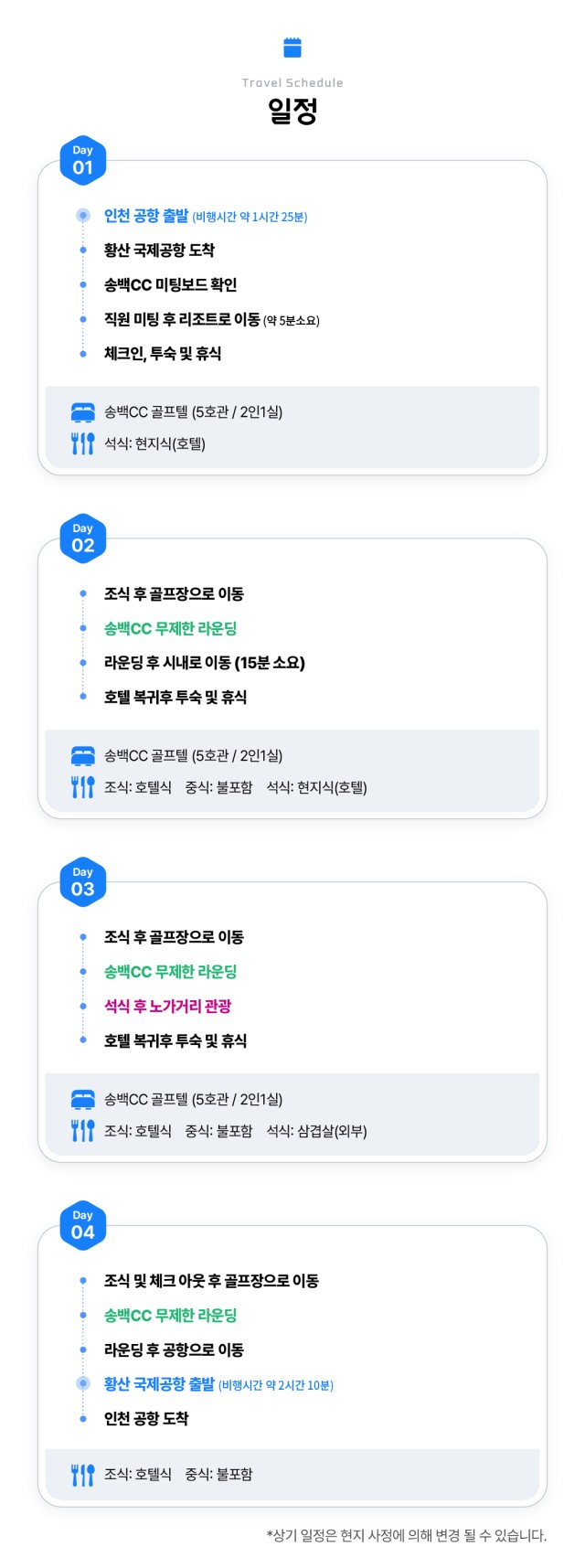Screen dimensions: 585x1568
Task: Tap the Day 03 hexagon badge
Action: (83, 882)
